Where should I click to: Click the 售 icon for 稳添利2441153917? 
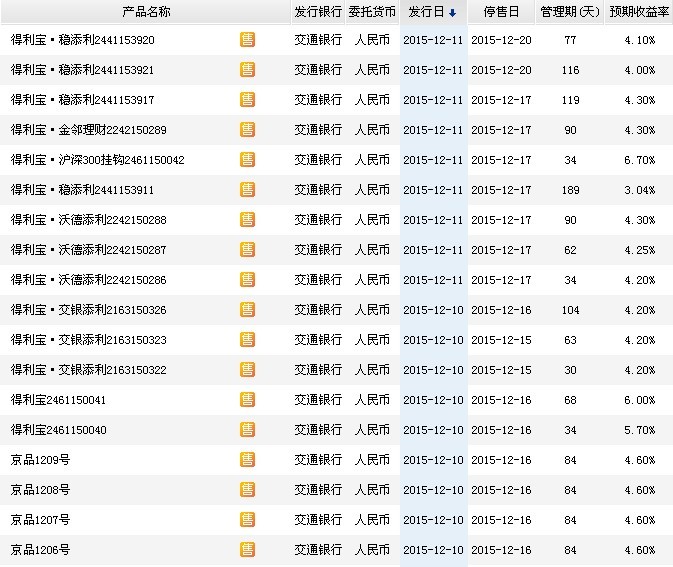click(x=247, y=100)
